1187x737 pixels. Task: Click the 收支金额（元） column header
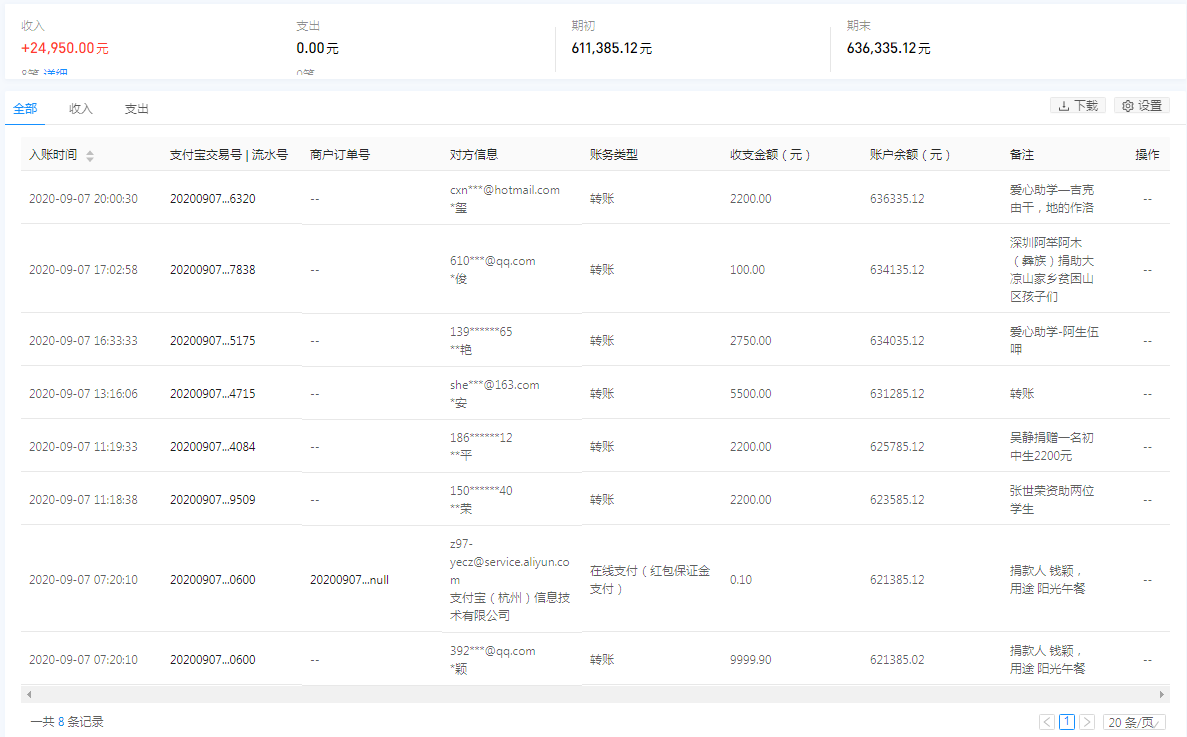click(x=771, y=154)
